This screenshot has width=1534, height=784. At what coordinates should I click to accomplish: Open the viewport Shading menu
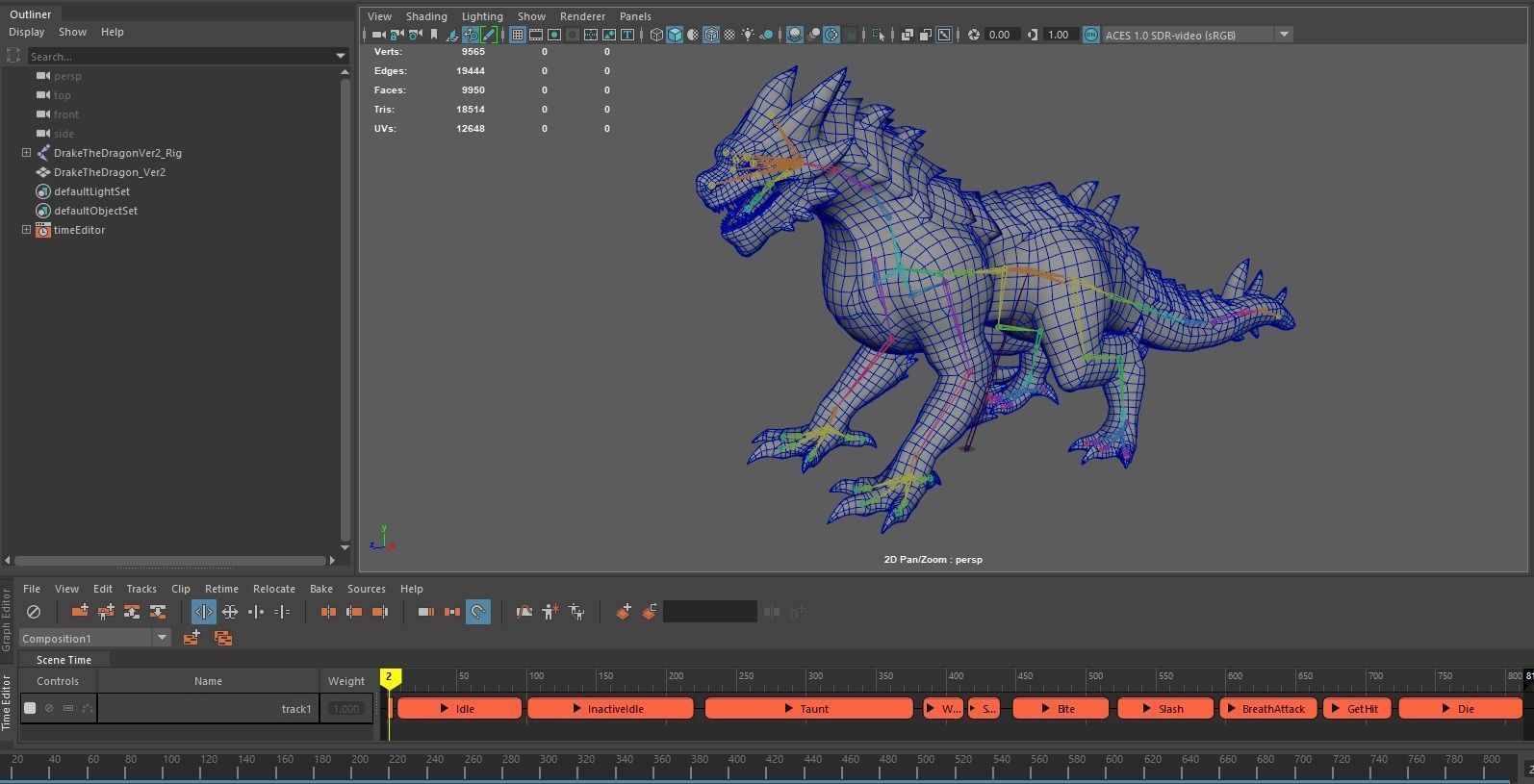[x=426, y=16]
